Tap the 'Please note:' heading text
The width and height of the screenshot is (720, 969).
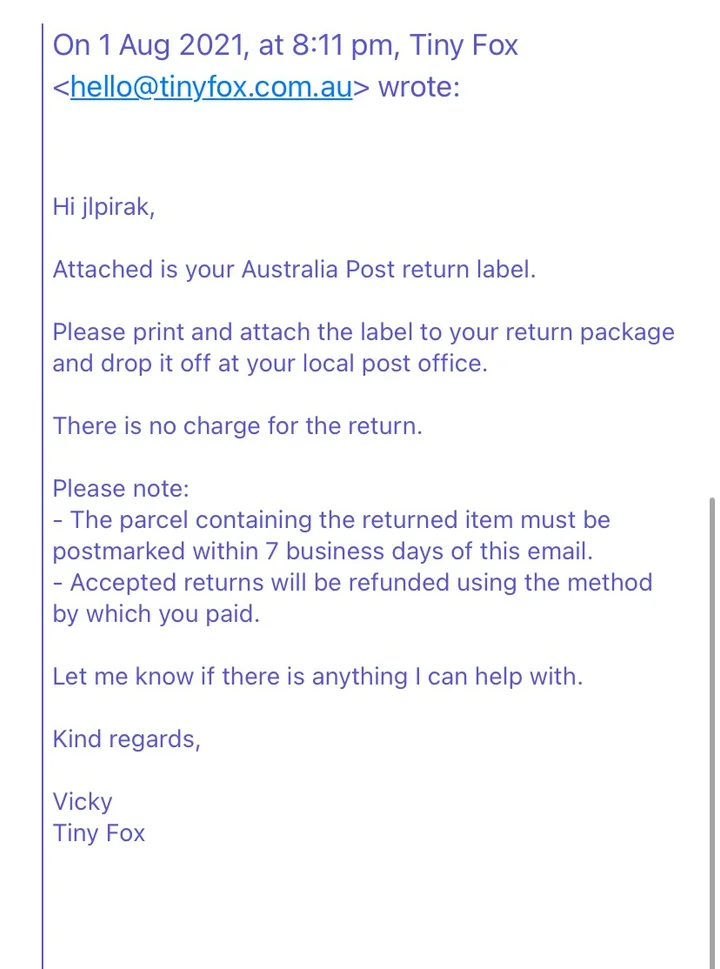tap(121, 489)
